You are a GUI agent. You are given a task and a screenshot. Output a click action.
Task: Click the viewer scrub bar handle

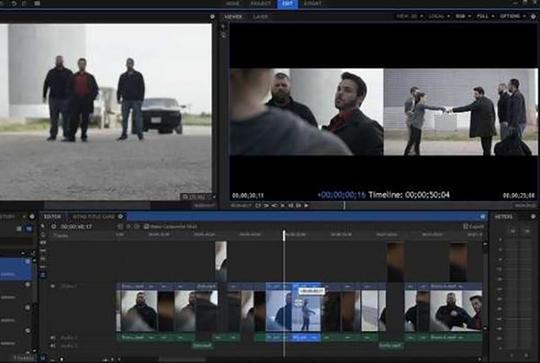[344, 205]
